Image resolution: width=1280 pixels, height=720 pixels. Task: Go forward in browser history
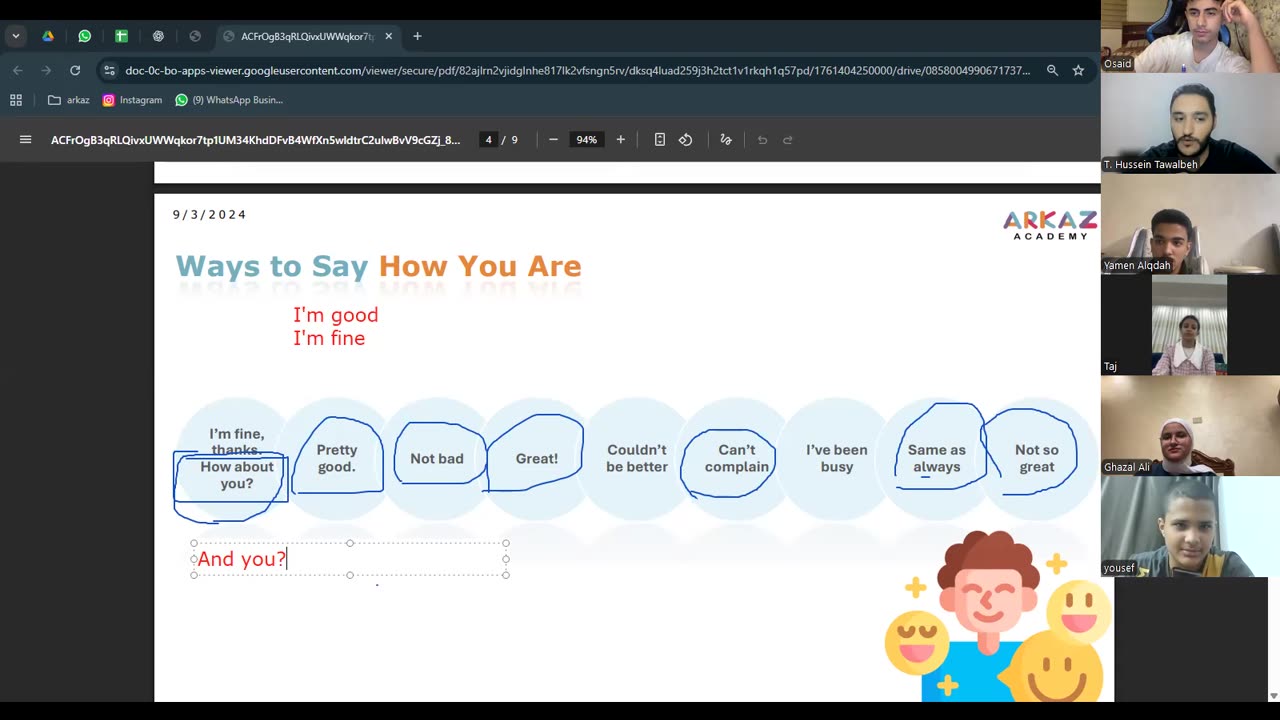pos(46,70)
